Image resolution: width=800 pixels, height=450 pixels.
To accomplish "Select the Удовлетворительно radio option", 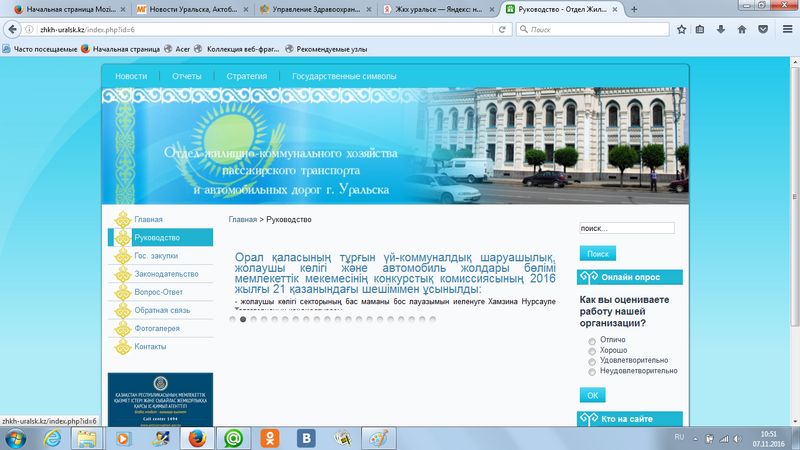I will [592, 362].
